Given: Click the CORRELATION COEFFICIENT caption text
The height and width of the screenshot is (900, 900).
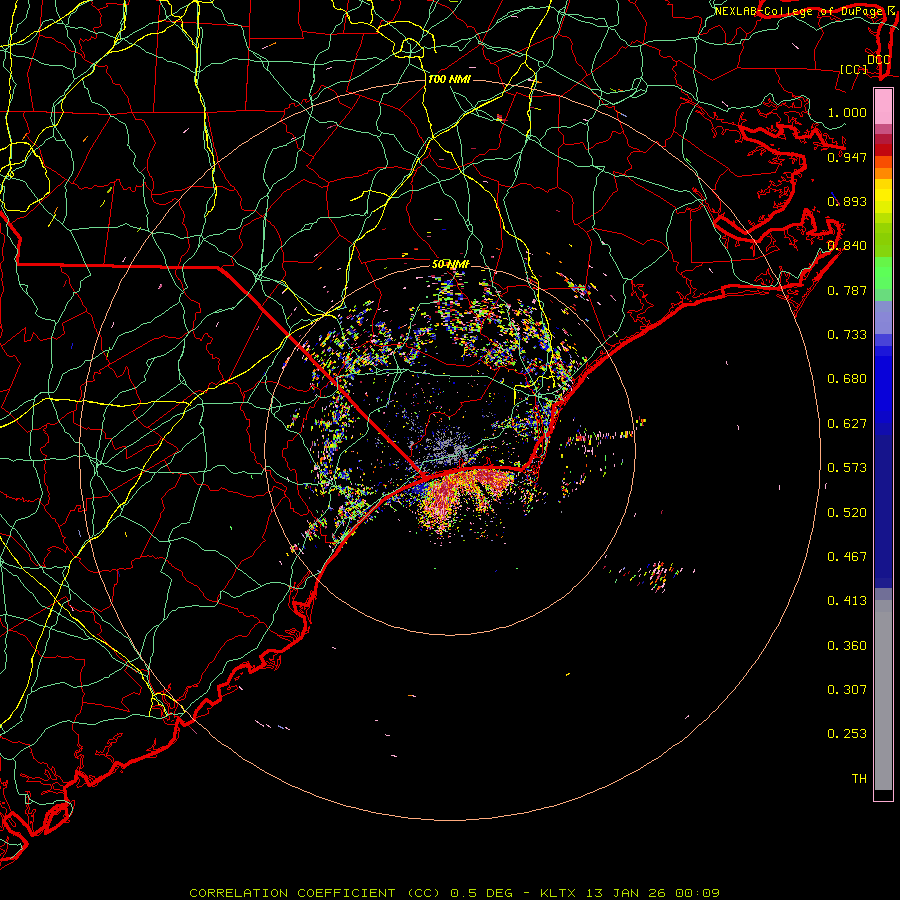Looking at the screenshot, I should coord(292,893).
